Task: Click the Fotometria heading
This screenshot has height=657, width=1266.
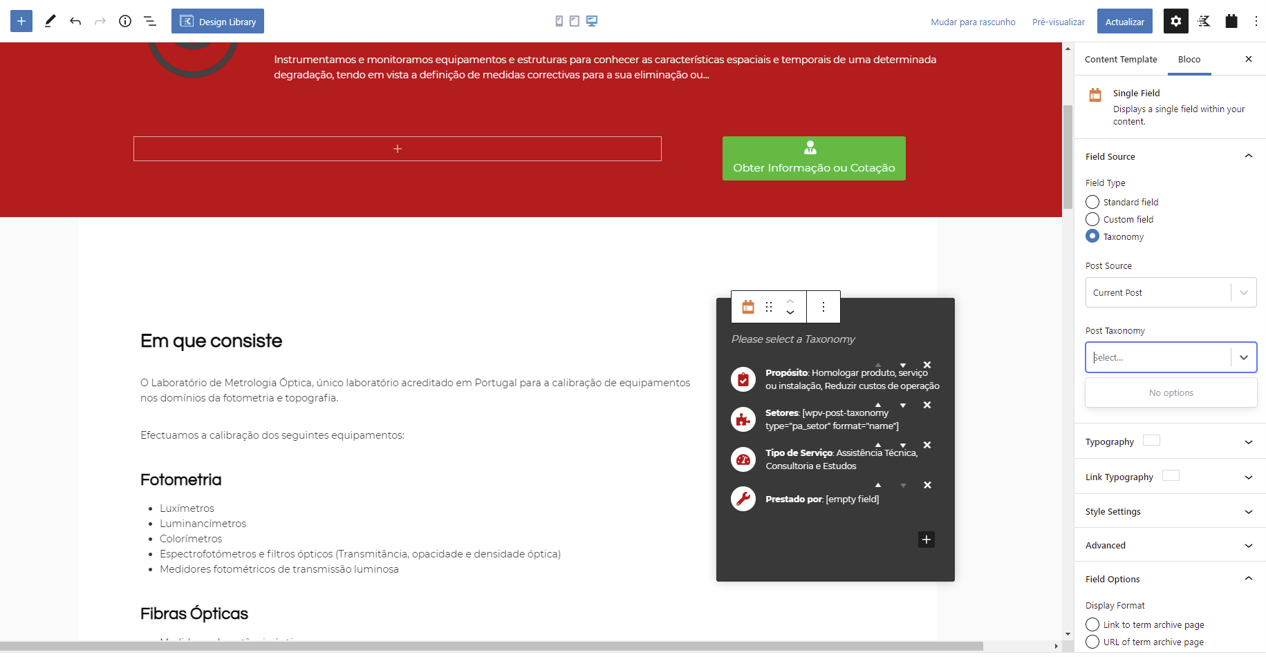Action: pos(181,480)
